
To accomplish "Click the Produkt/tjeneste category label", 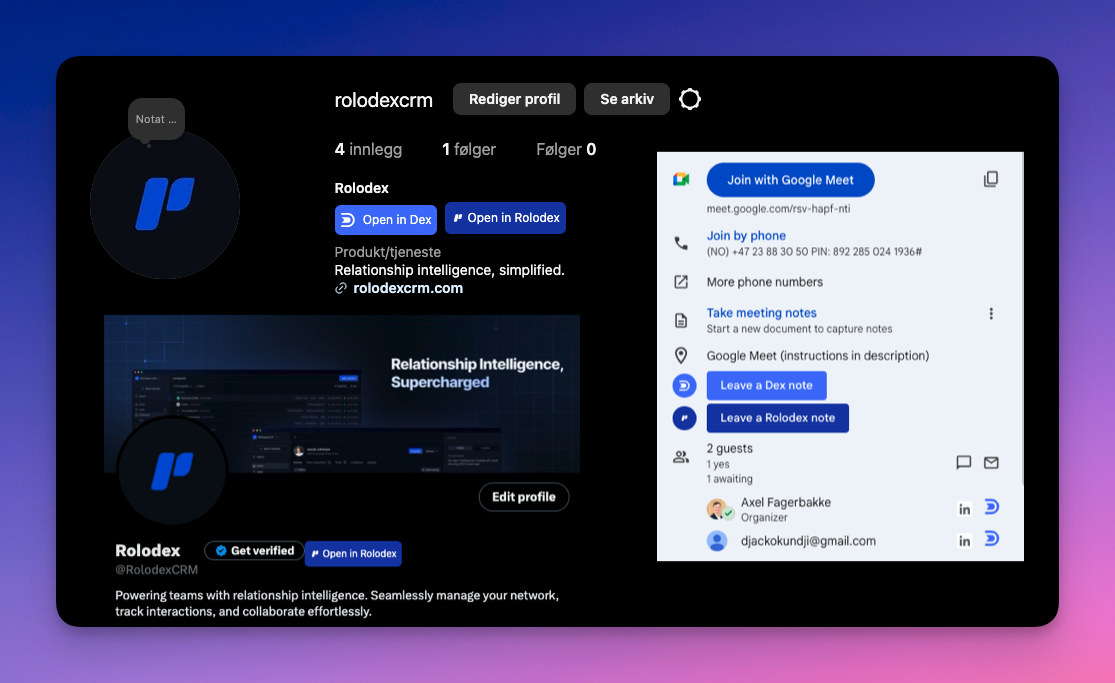I will tap(388, 252).
